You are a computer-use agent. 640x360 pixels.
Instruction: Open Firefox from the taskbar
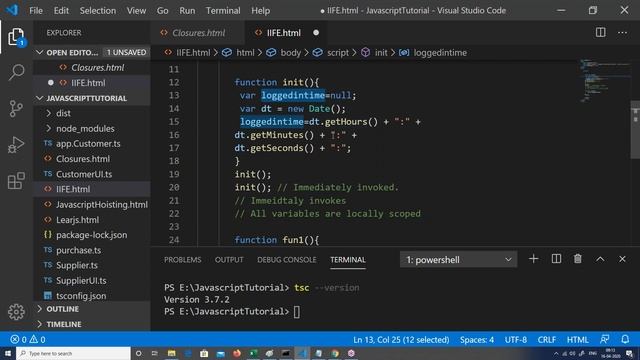237,353
